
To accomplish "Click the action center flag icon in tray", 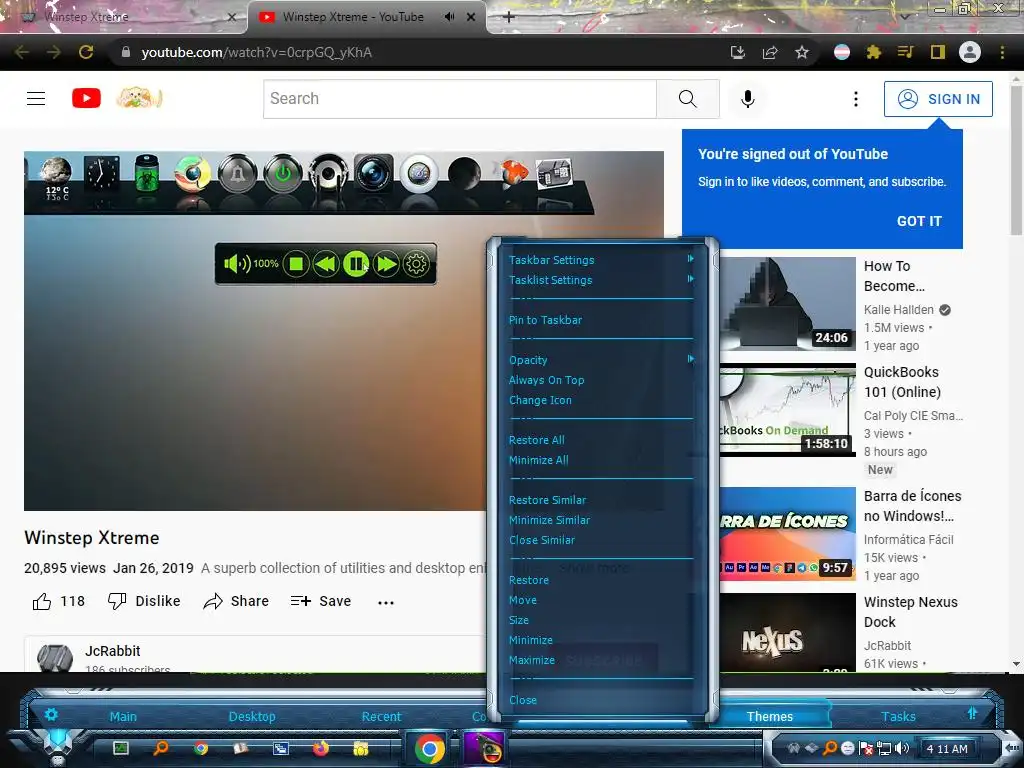I will click(866, 748).
